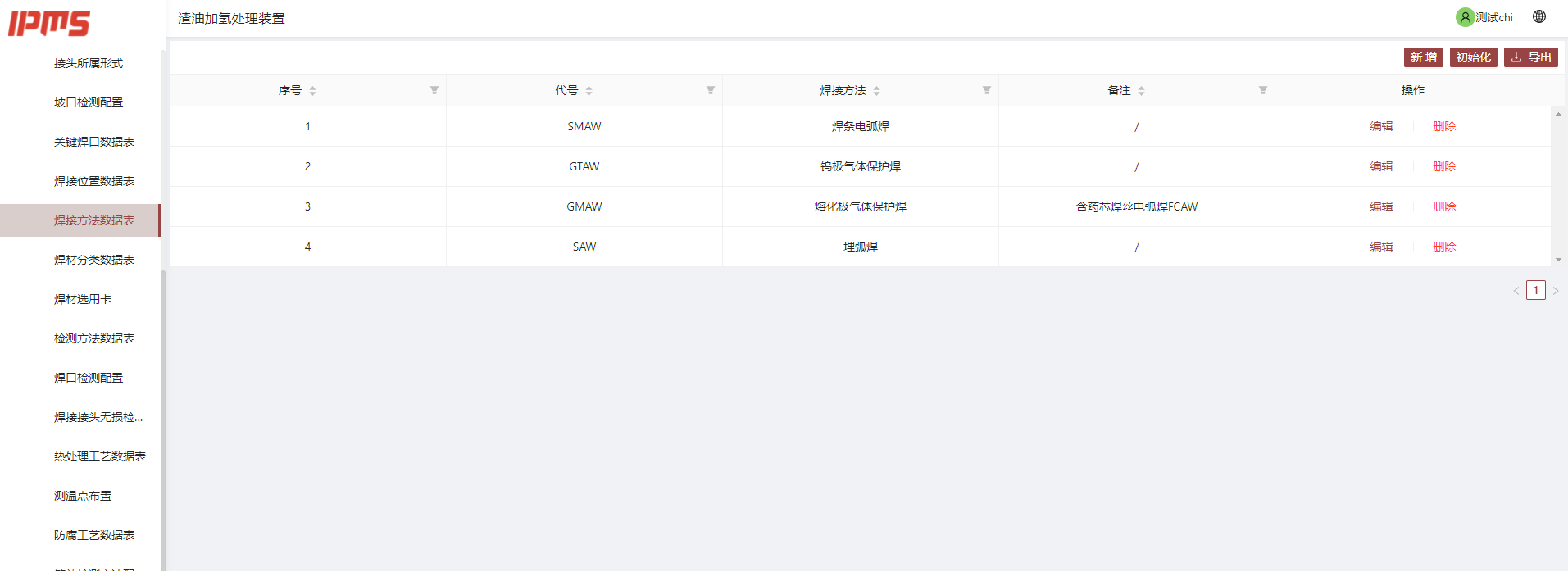Open the 代号 column filter

point(711,90)
